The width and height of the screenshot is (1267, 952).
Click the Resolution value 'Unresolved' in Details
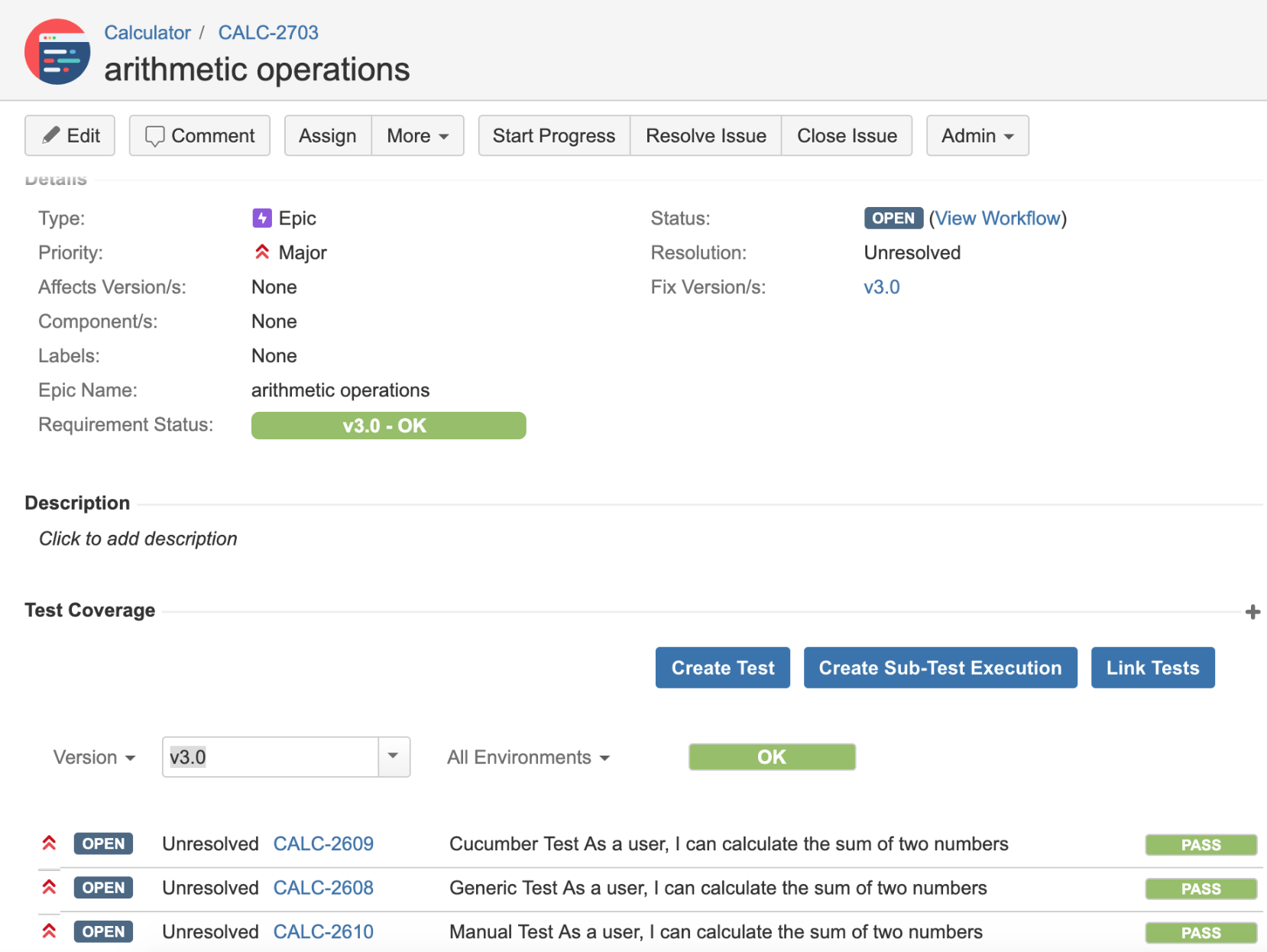coord(912,253)
